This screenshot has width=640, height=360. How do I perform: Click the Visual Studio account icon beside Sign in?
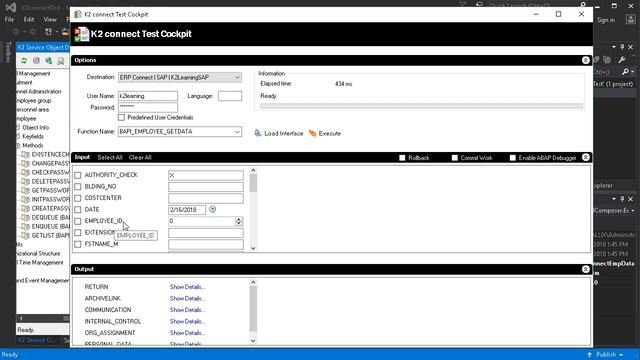click(631, 20)
